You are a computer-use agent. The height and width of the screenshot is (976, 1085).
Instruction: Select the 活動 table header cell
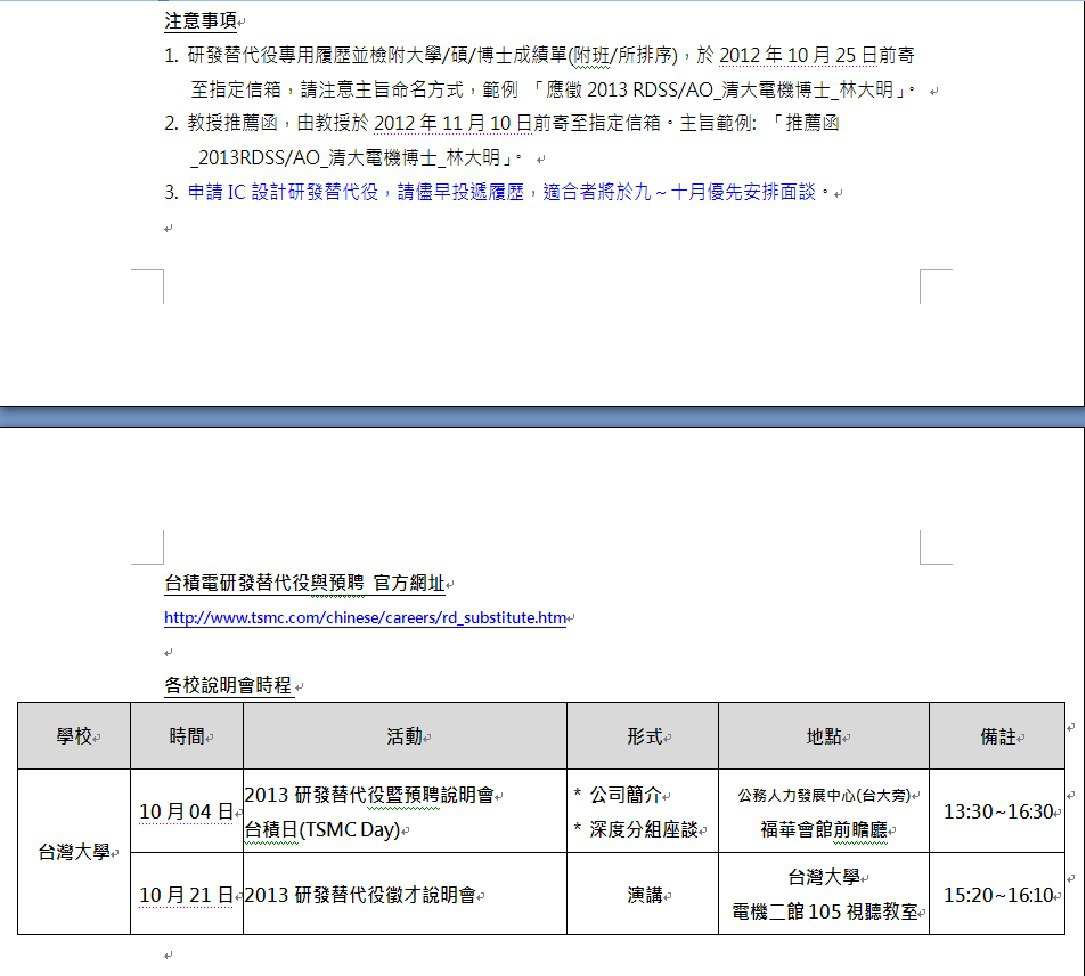pos(405,736)
